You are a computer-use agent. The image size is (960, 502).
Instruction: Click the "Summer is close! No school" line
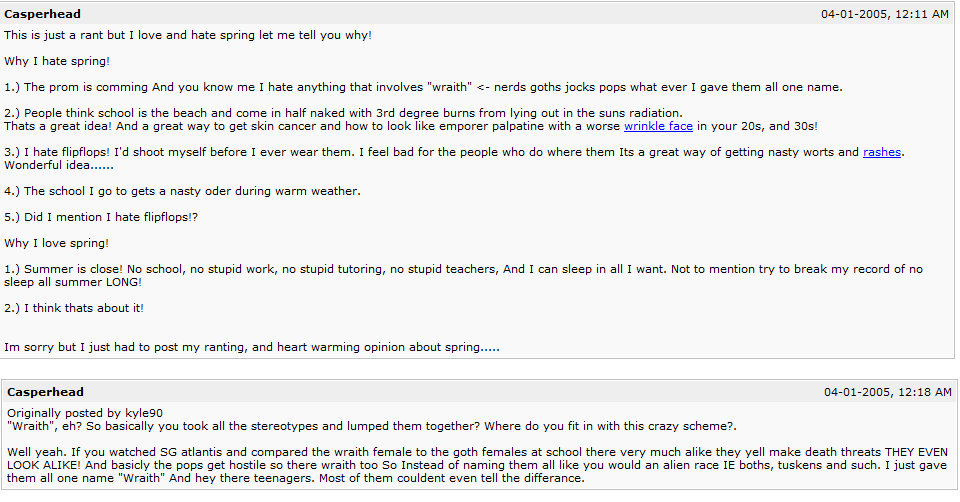click(x=463, y=269)
